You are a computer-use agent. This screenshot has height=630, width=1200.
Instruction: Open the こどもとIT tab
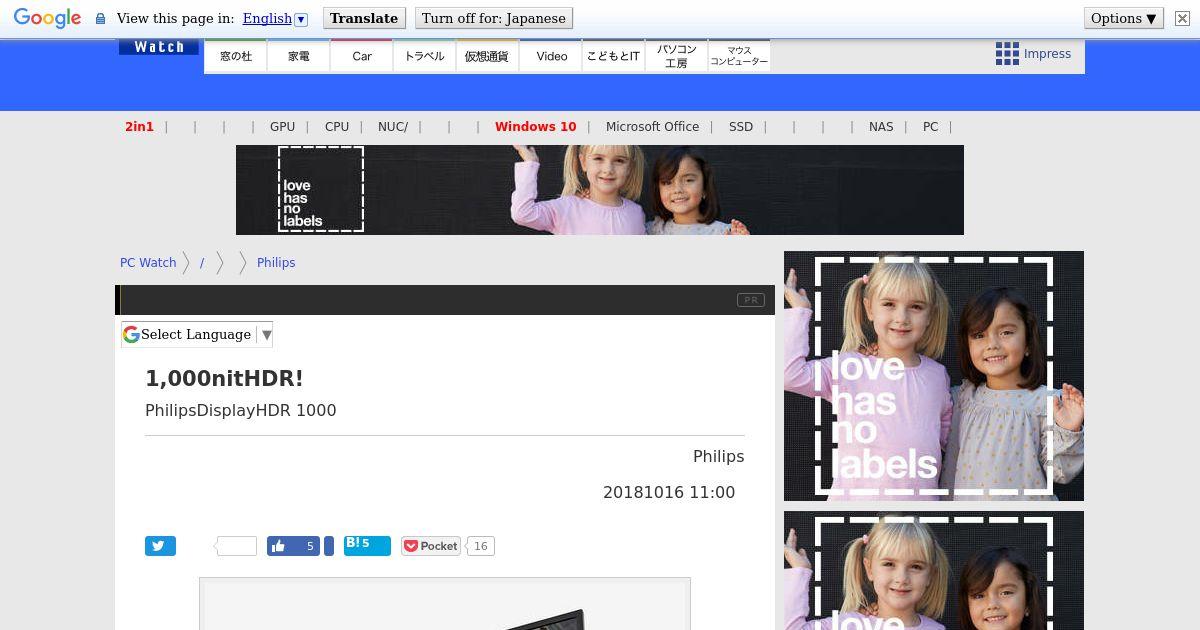tap(613, 56)
